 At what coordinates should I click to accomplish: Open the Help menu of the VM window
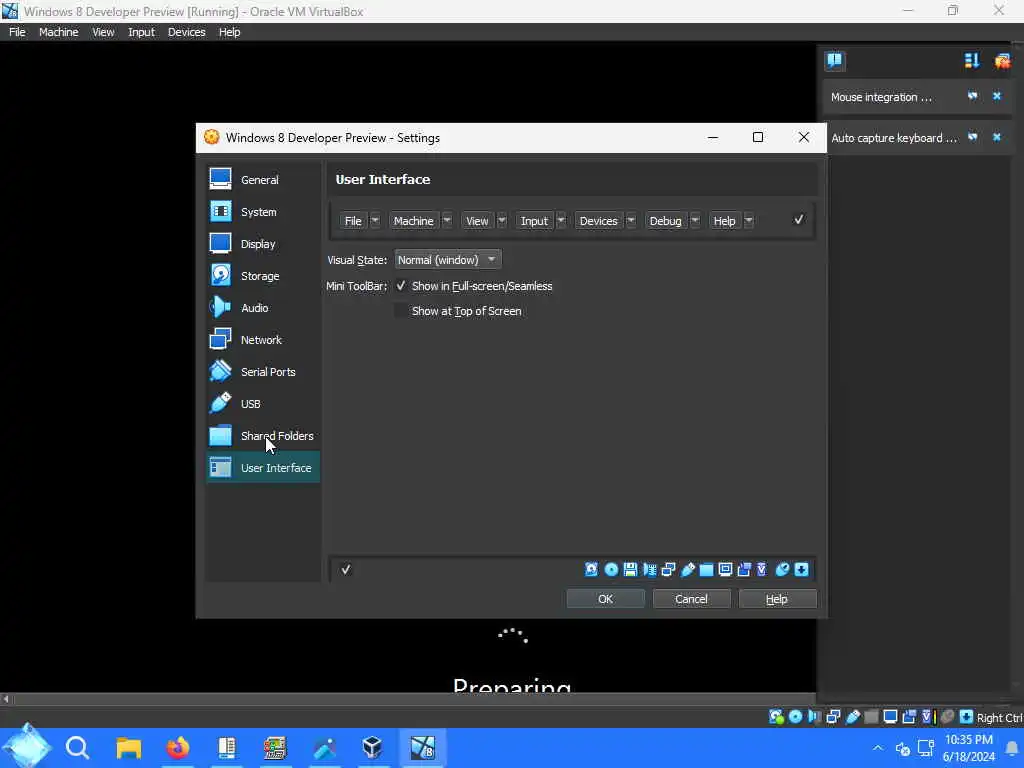[x=229, y=32]
